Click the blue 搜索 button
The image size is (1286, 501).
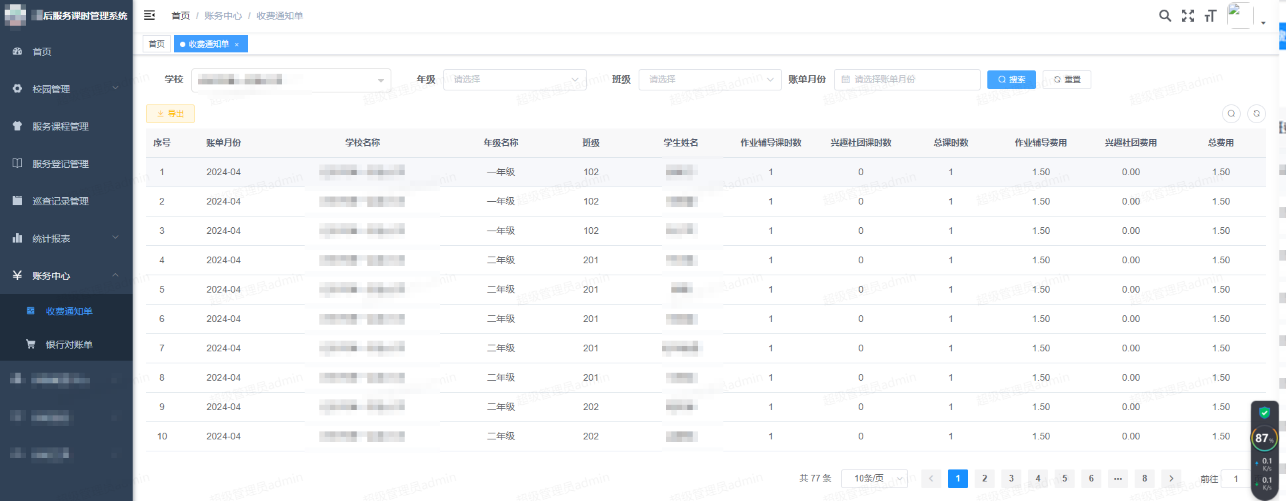(x=1011, y=79)
